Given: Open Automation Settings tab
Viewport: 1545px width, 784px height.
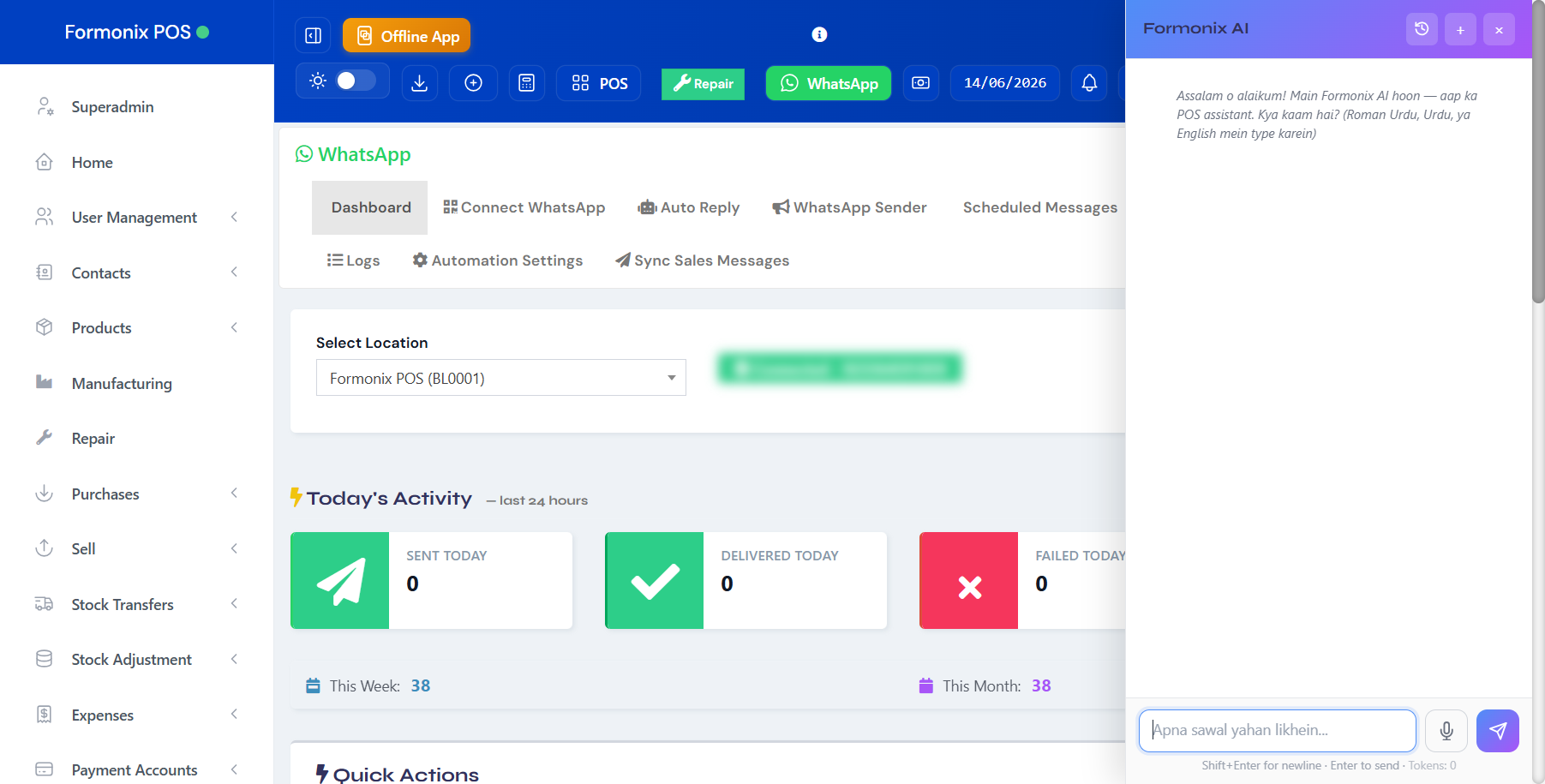Looking at the screenshot, I should click(498, 260).
